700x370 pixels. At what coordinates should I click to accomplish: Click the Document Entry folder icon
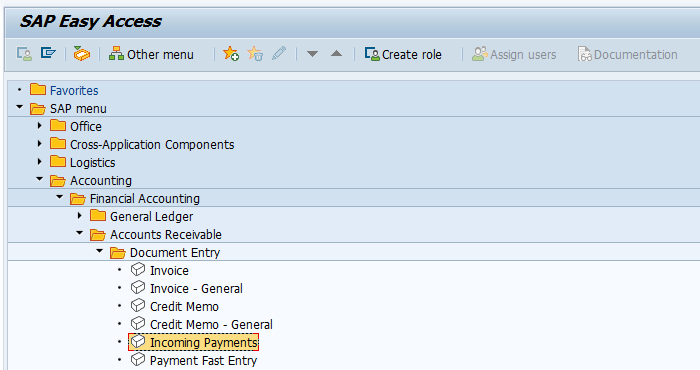click(x=118, y=252)
